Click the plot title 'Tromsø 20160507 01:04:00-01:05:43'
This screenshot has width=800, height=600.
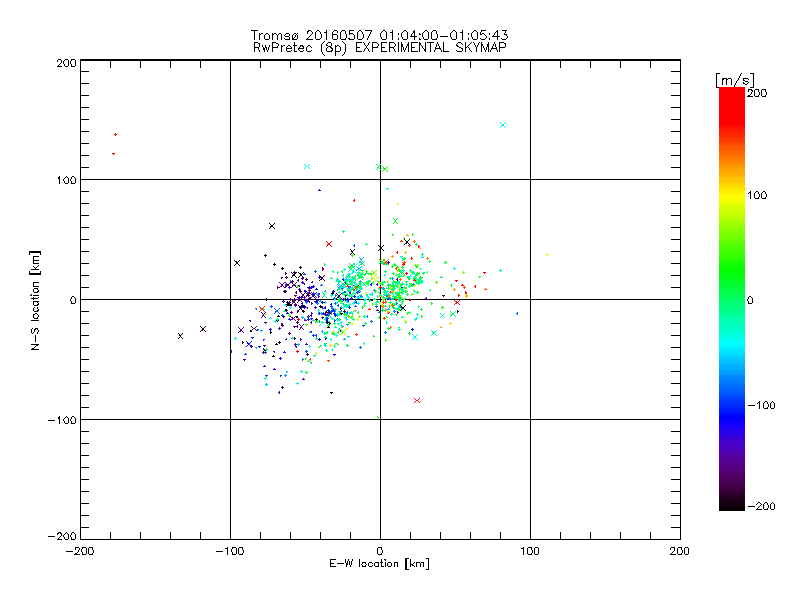click(x=379, y=35)
